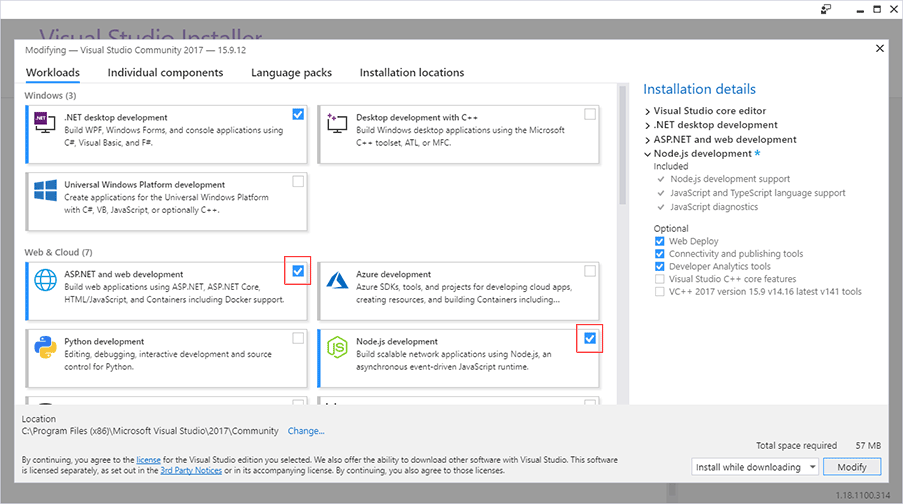Click JavaScript and TypeScript language support item

pyautogui.click(x=757, y=193)
